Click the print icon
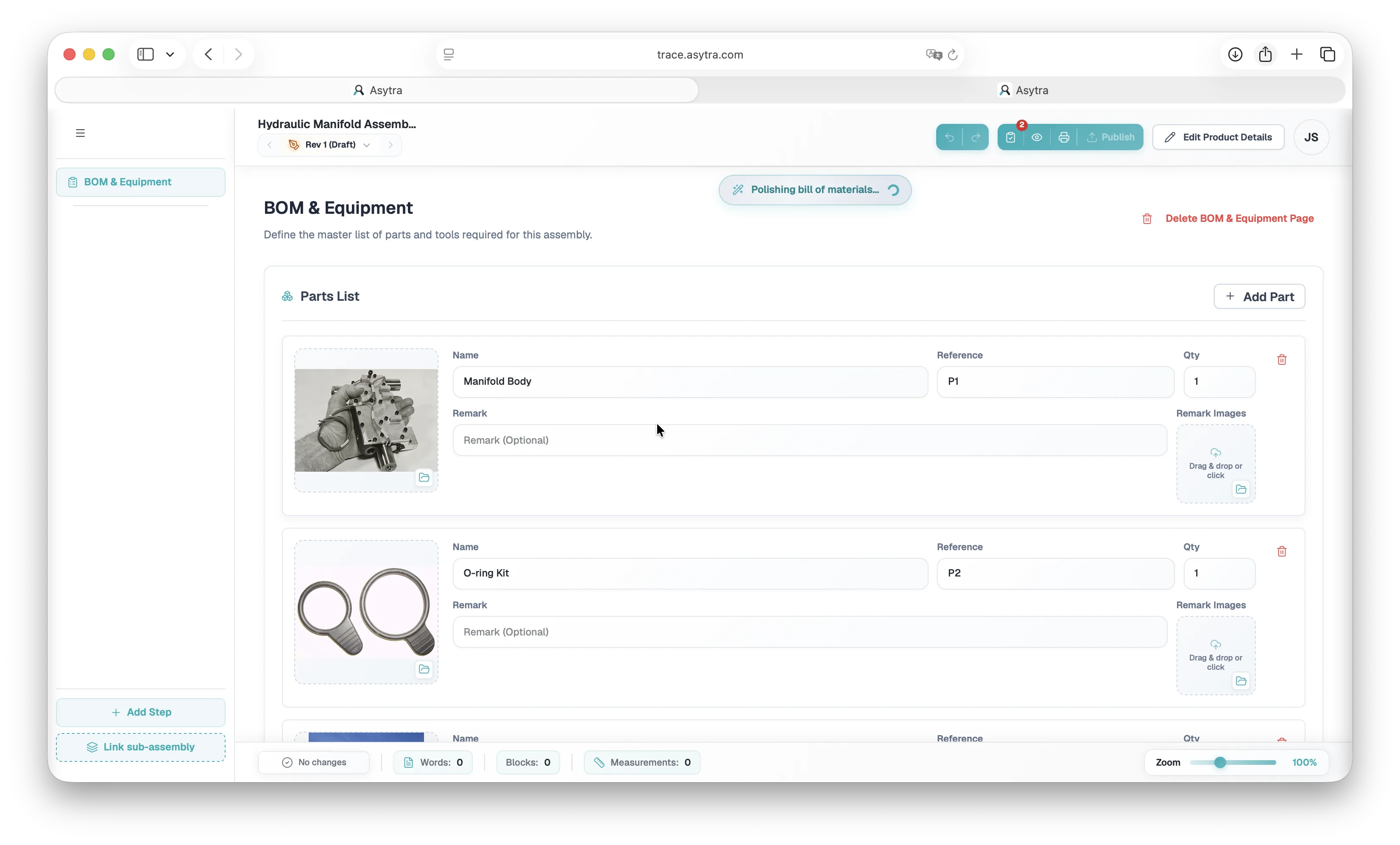Screen dimensions: 1400x845 coord(1064,137)
